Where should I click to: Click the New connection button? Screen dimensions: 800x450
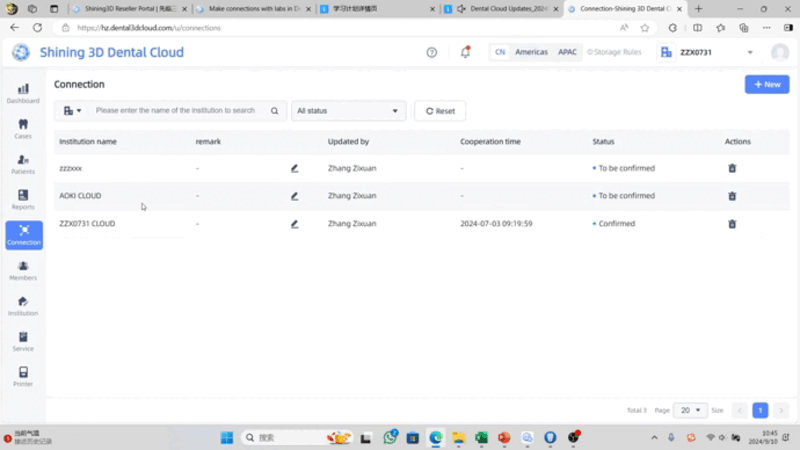click(x=767, y=84)
